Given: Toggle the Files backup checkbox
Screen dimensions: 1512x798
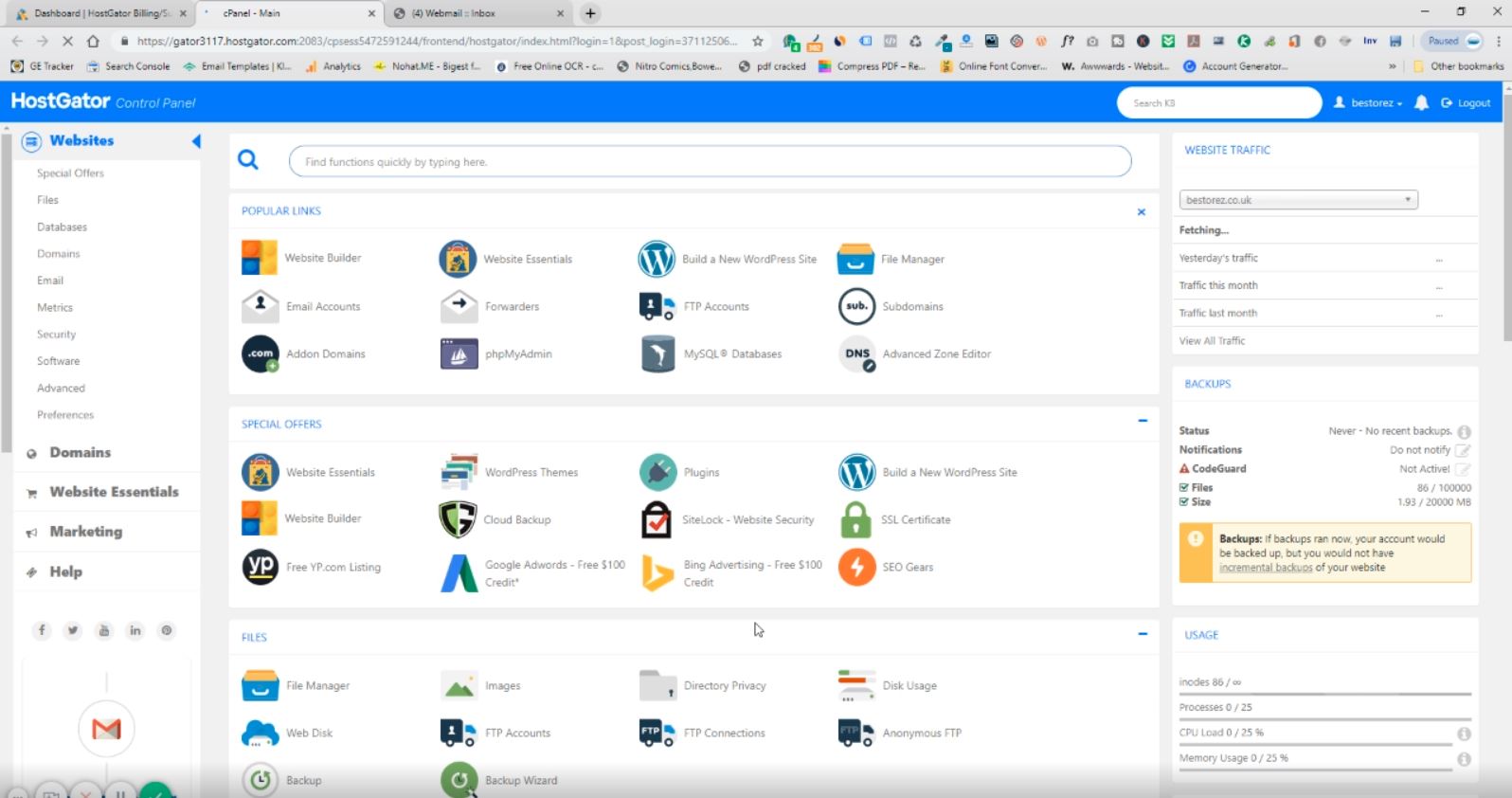Looking at the screenshot, I should (1184, 487).
